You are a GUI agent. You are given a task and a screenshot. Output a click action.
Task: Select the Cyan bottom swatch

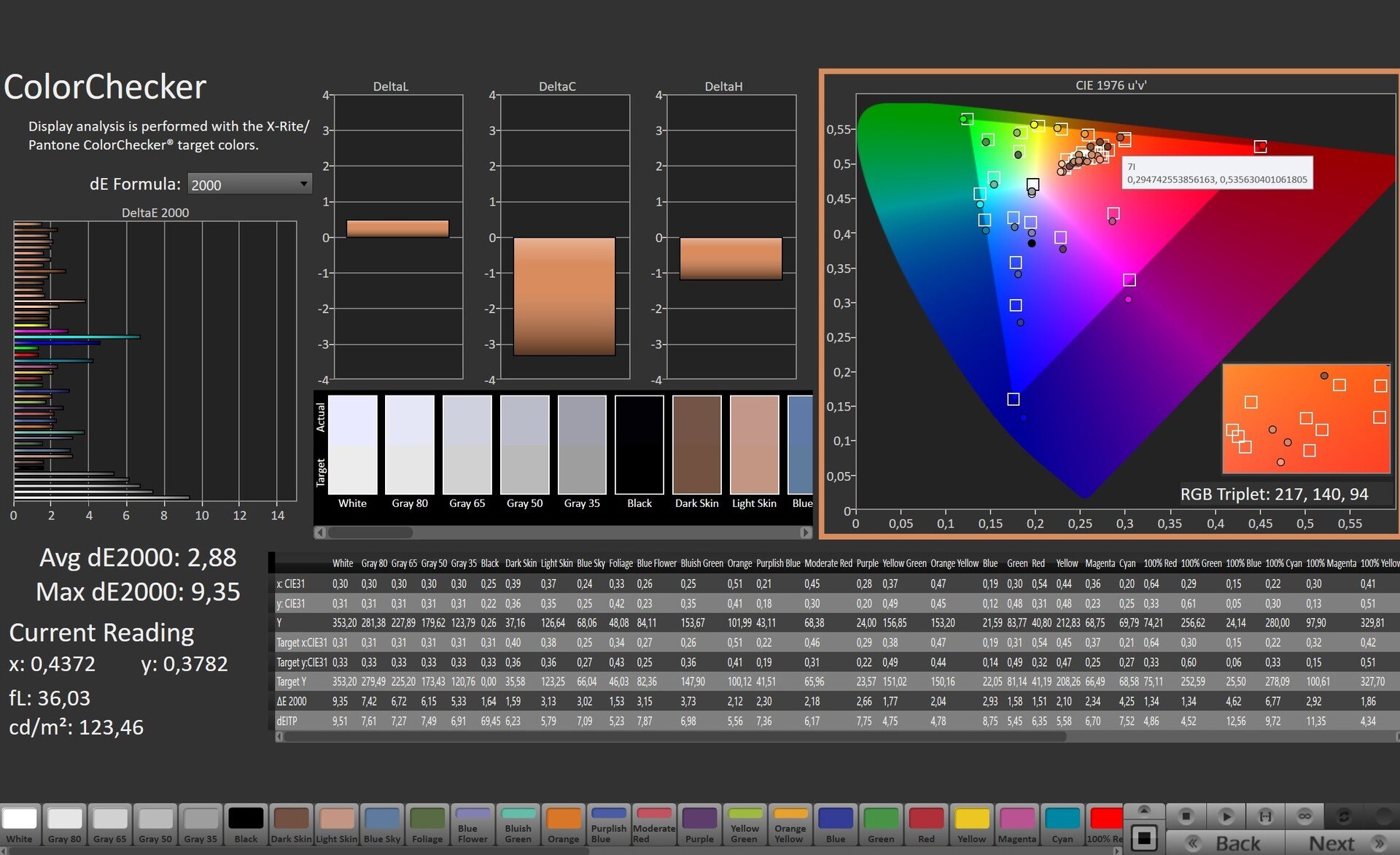pos(1062,824)
